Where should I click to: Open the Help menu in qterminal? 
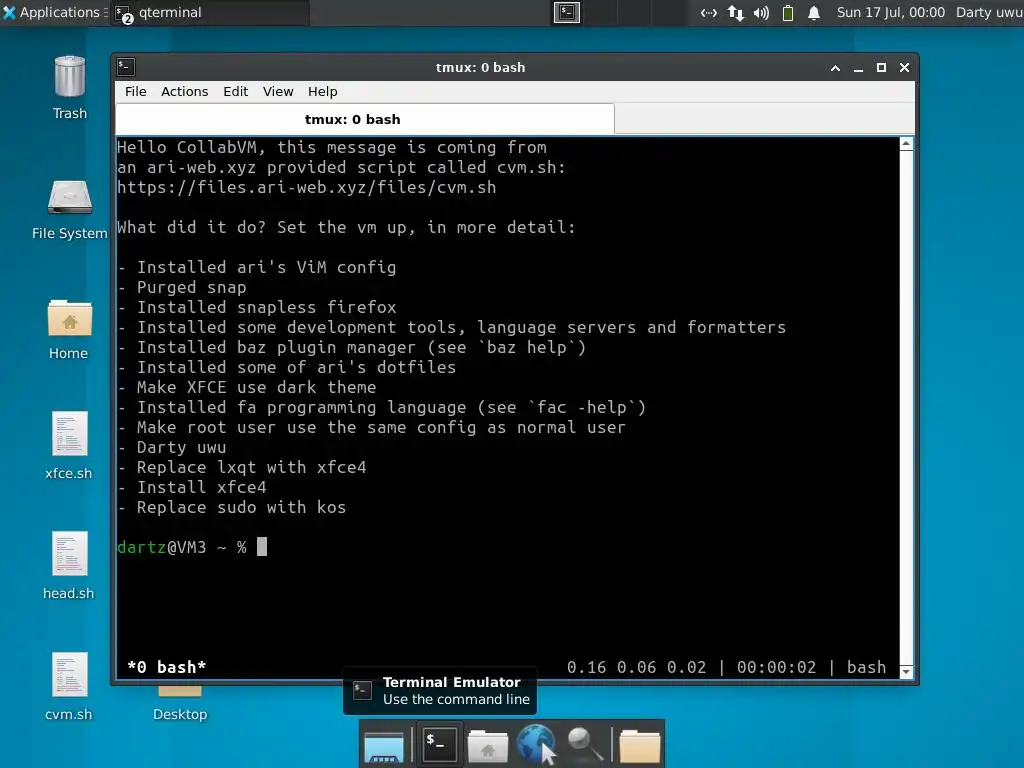(x=323, y=91)
